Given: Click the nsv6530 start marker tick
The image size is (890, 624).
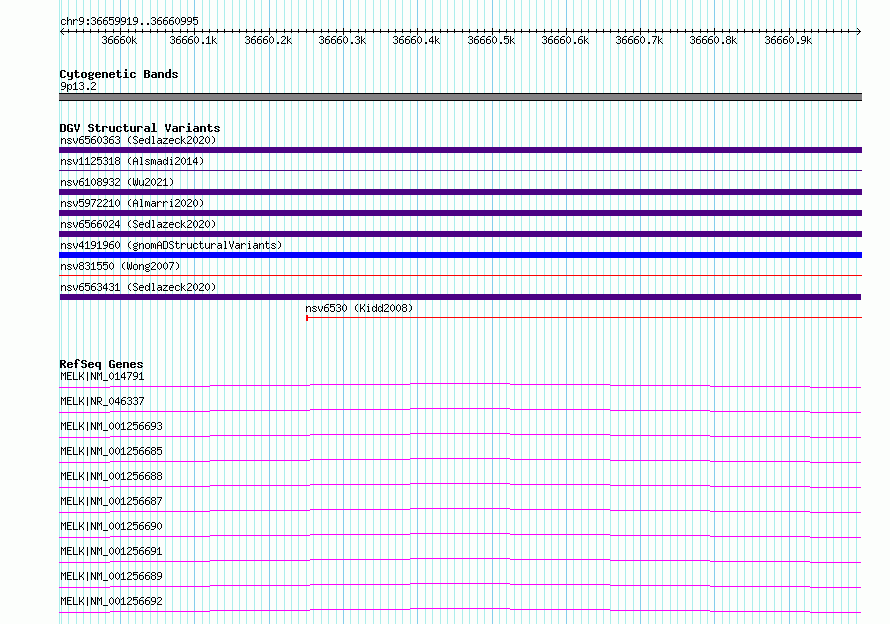Looking at the screenshot, I should point(307,318).
